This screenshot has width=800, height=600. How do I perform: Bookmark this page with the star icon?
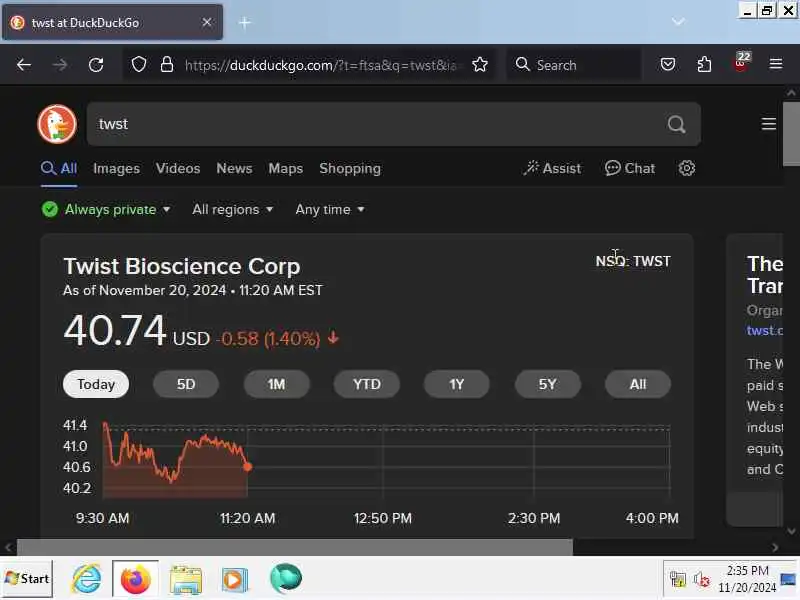pyautogui.click(x=480, y=65)
